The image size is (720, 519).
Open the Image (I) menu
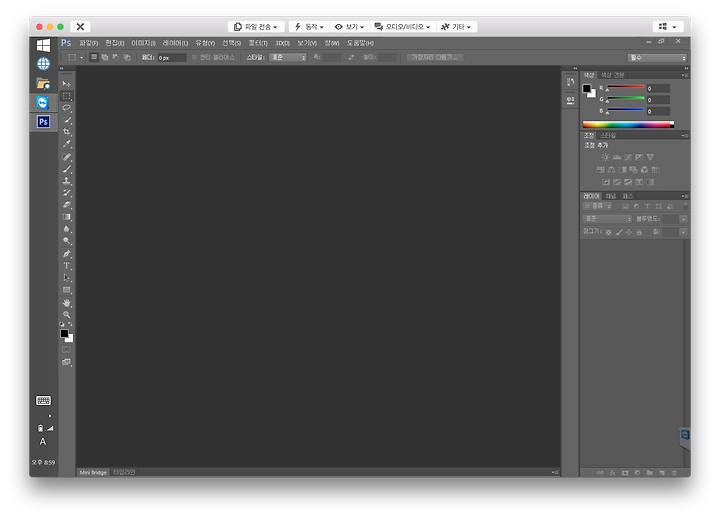[x=143, y=43]
